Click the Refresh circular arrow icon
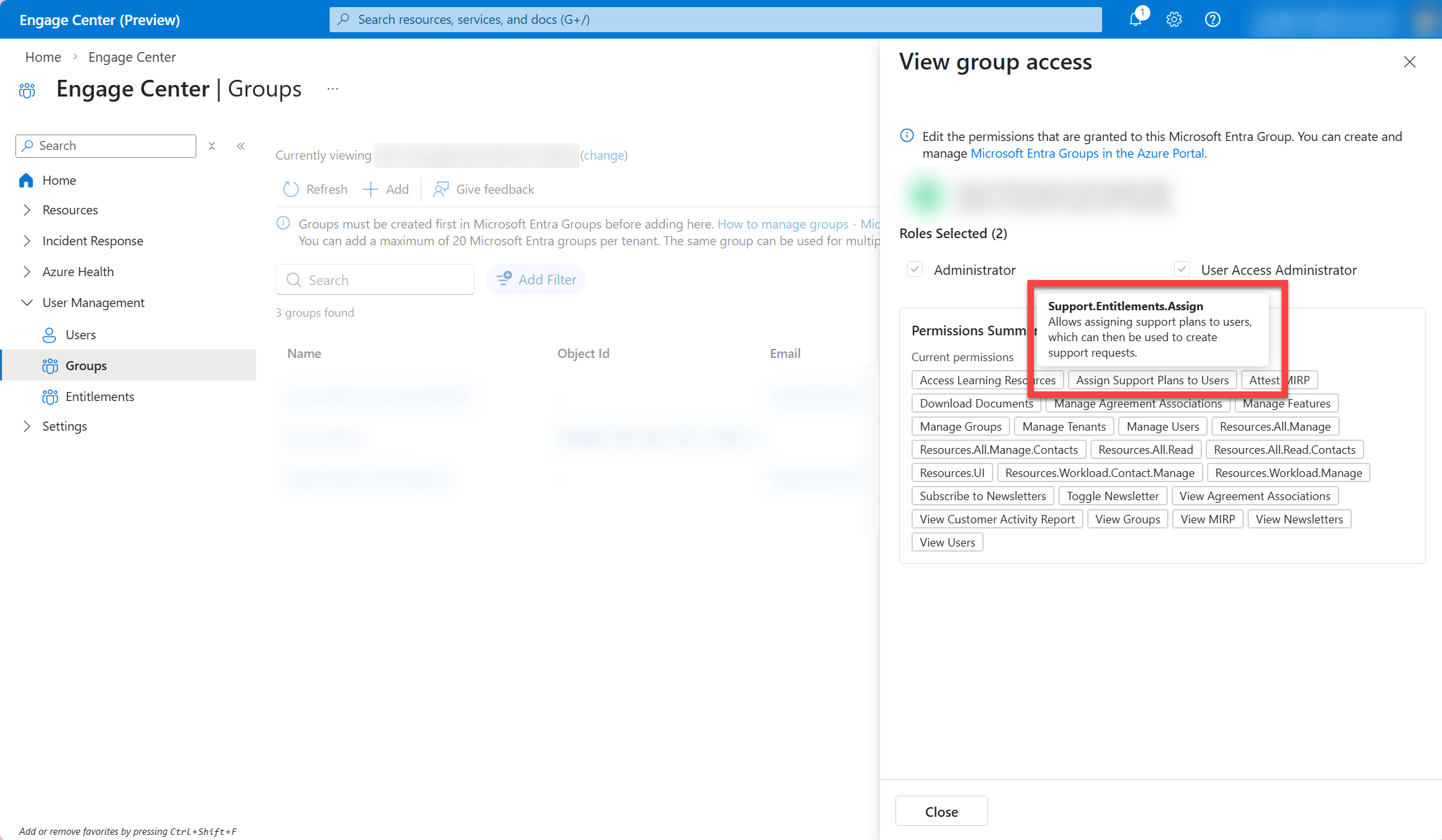The height and width of the screenshot is (840, 1442). pyautogui.click(x=291, y=189)
